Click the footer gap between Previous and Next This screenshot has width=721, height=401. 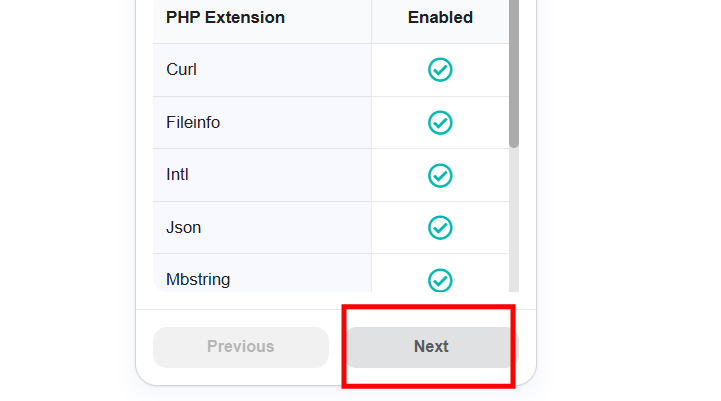point(338,347)
